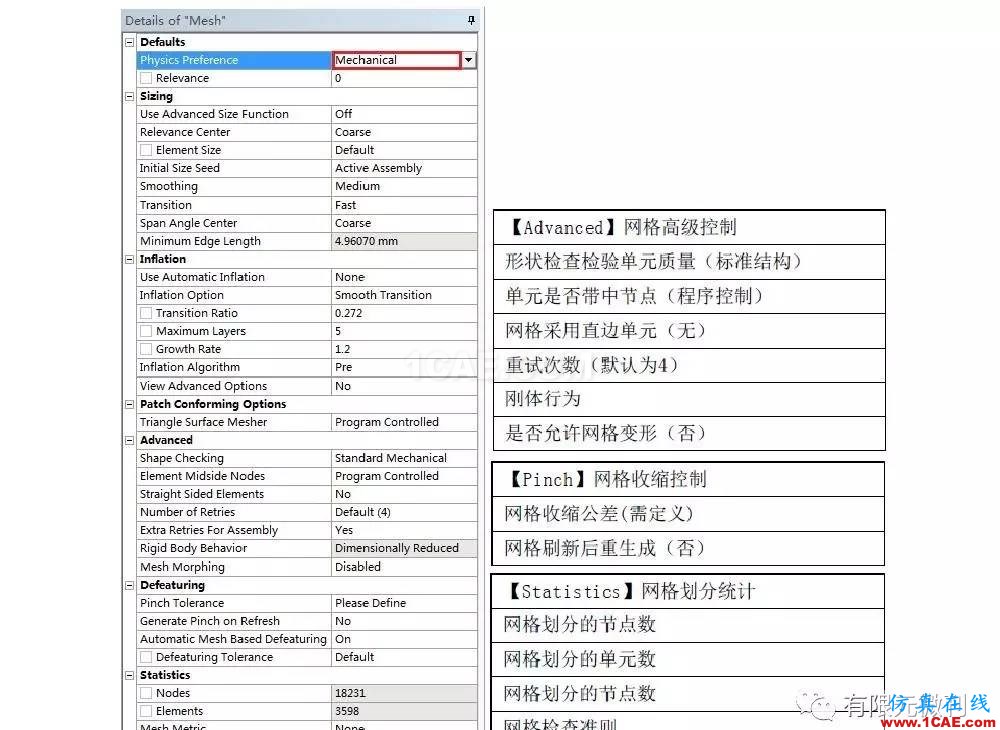
Task: Click Shape Checking value Standard Mechanical
Action: [x=404, y=458]
